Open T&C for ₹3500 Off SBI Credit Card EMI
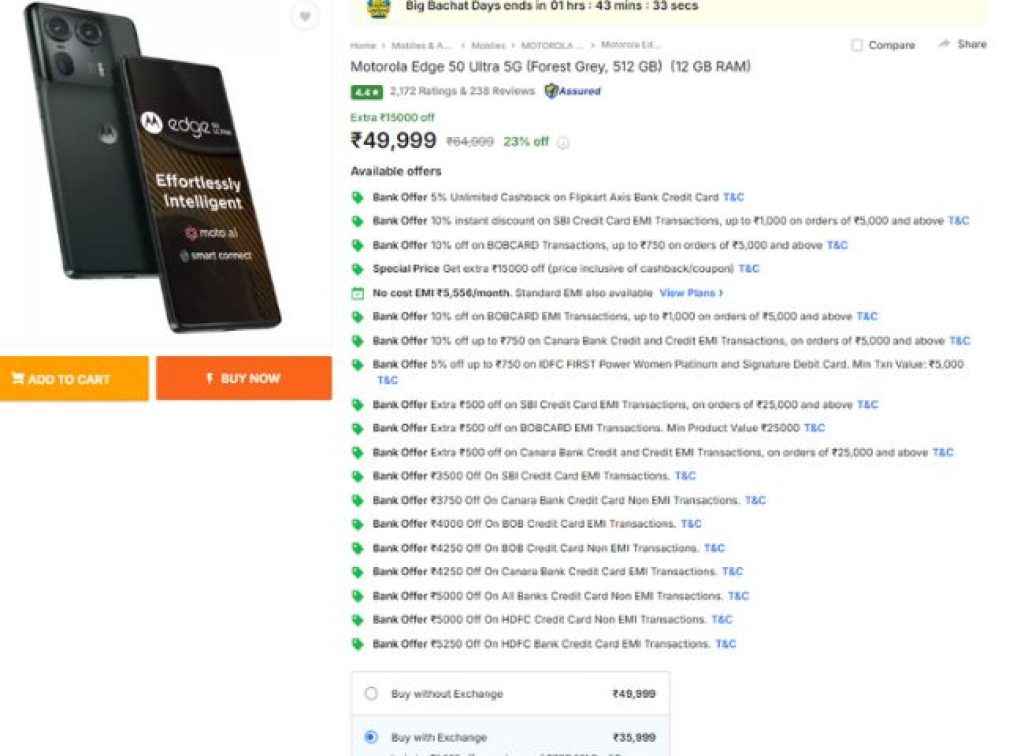Screen dimensions: 1024x756 (685, 476)
